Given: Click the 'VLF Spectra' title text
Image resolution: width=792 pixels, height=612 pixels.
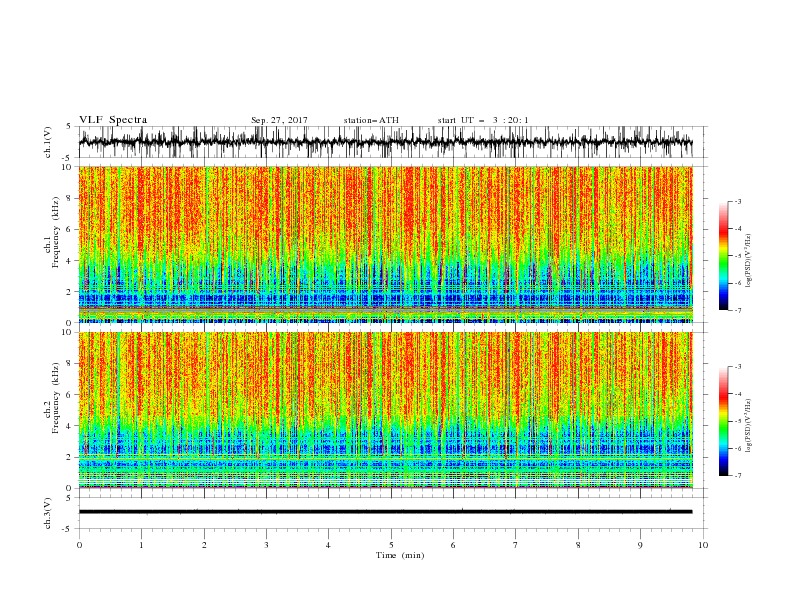Looking at the screenshot, I should pyautogui.click(x=113, y=120).
